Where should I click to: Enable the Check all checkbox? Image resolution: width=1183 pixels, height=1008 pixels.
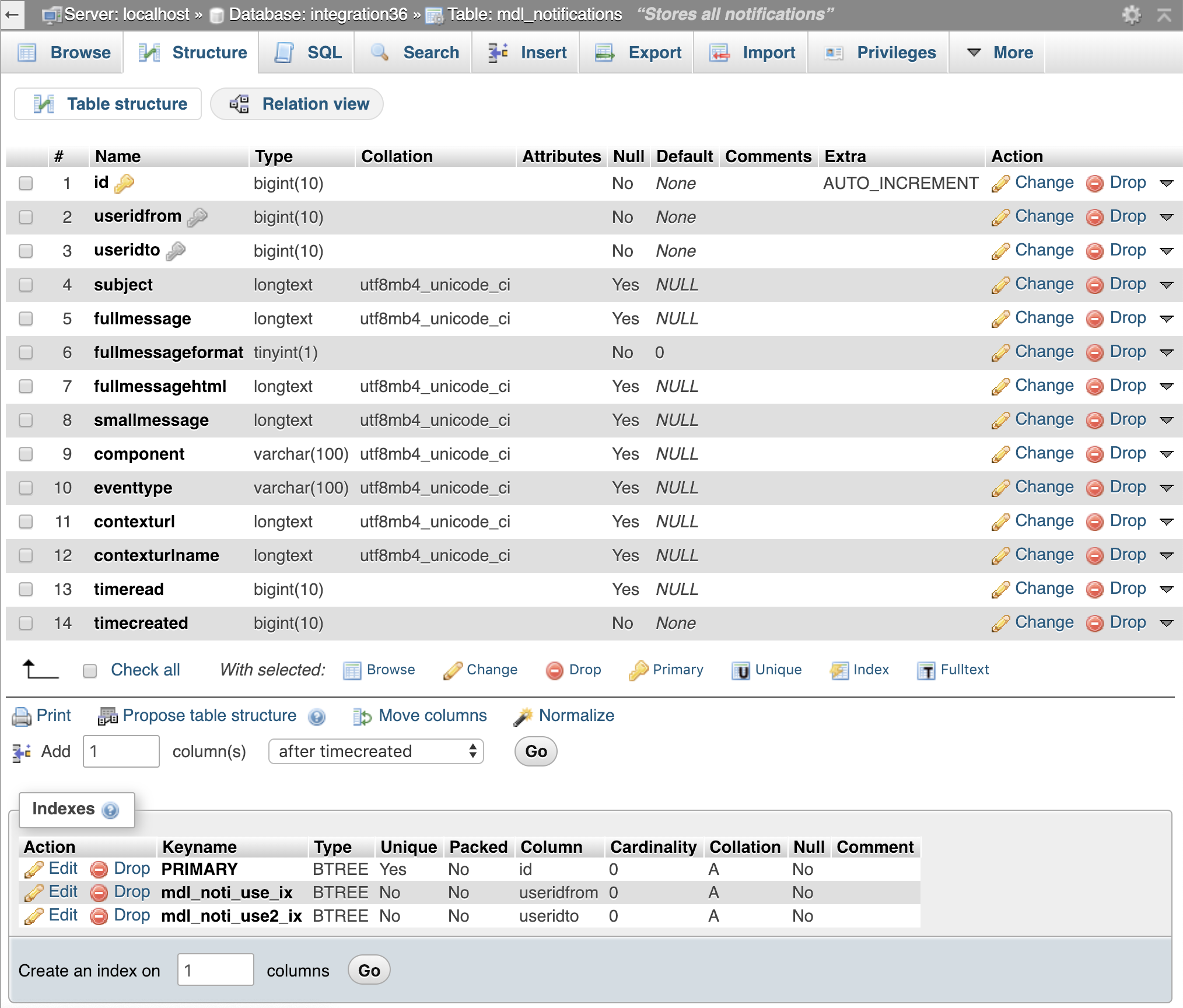(x=90, y=670)
